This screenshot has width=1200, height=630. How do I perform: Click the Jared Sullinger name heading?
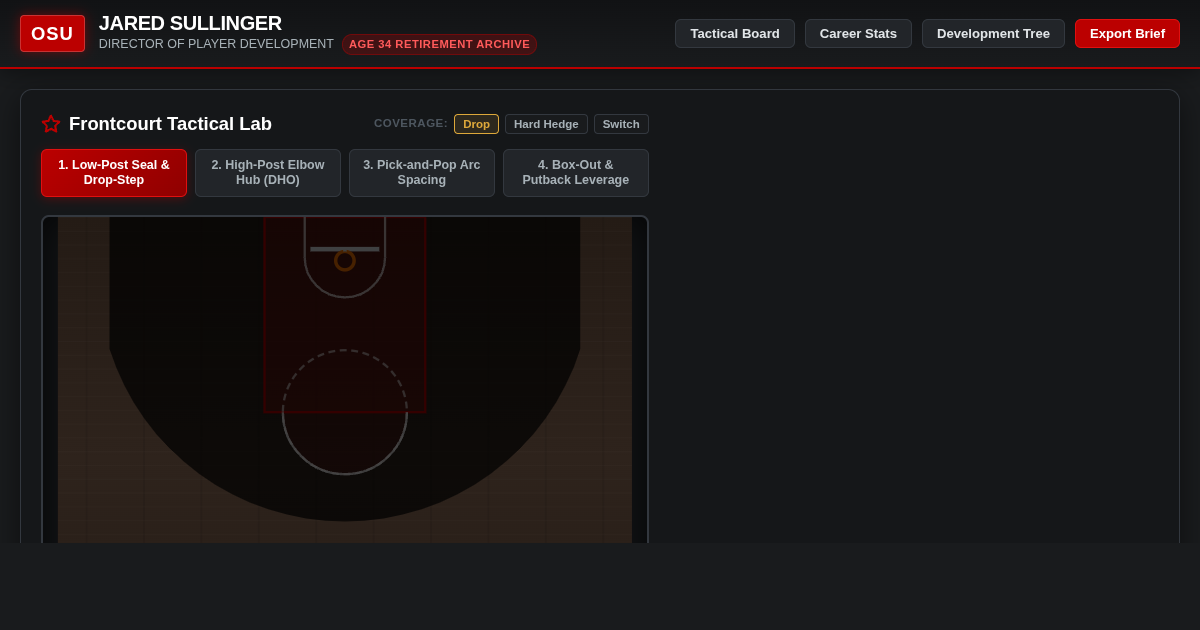190,23
